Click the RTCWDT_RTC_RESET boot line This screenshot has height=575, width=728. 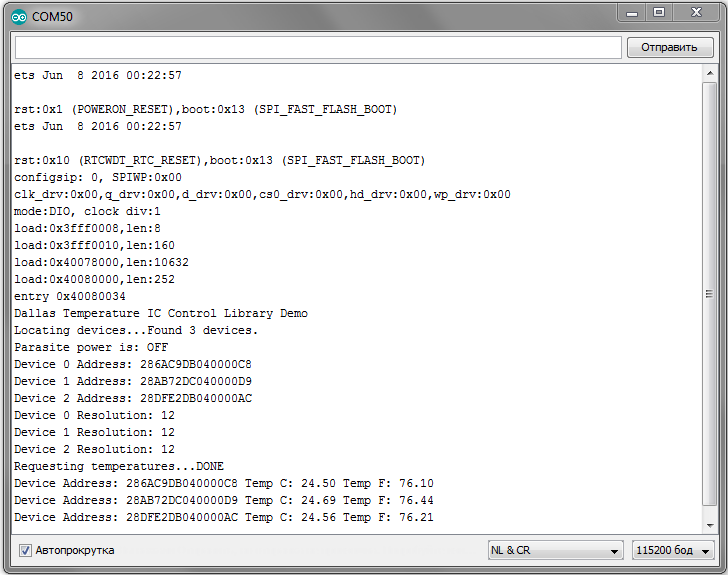pos(220,161)
